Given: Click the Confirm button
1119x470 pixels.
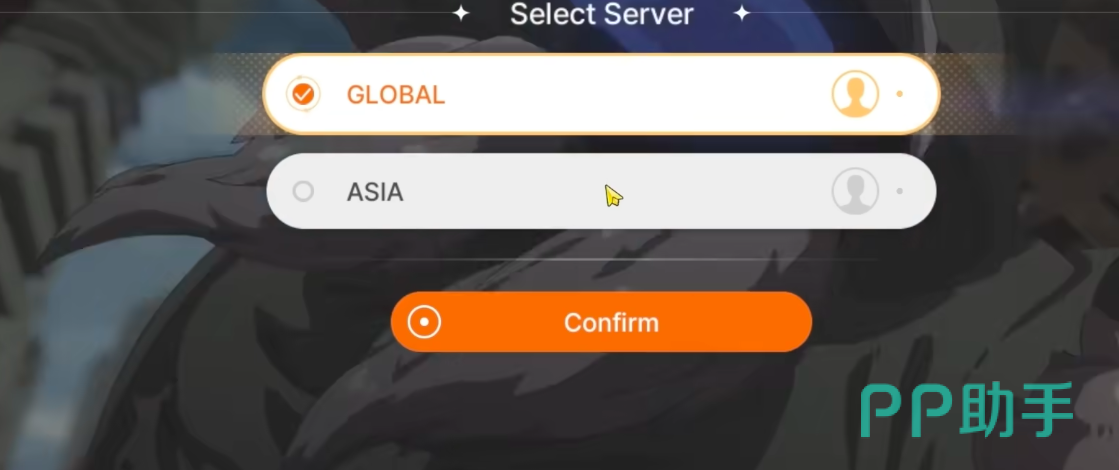Looking at the screenshot, I should coord(602,322).
